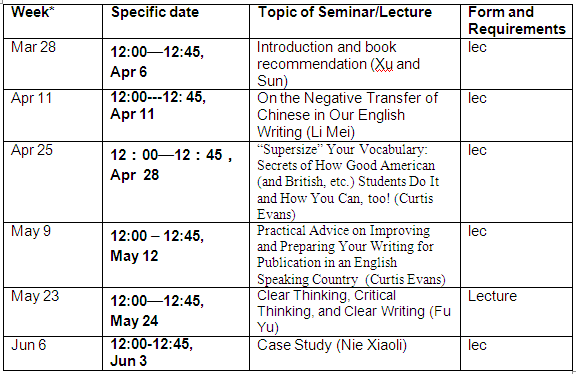The height and width of the screenshot is (374, 576).
Task: Click the 'Case Study (Nie Xiaoli)' cell
Action: 355,353
